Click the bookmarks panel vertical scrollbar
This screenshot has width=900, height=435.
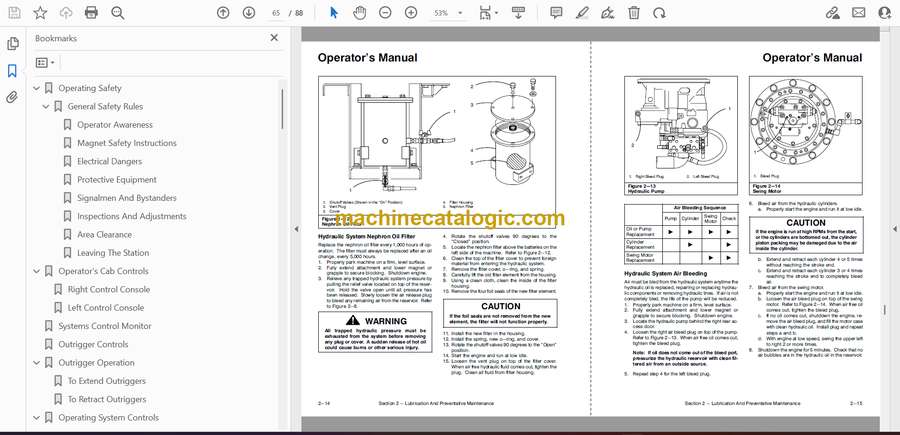(282, 109)
